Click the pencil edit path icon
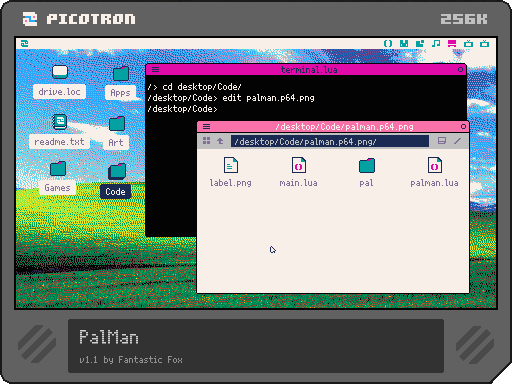 click(x=457, y=141)
